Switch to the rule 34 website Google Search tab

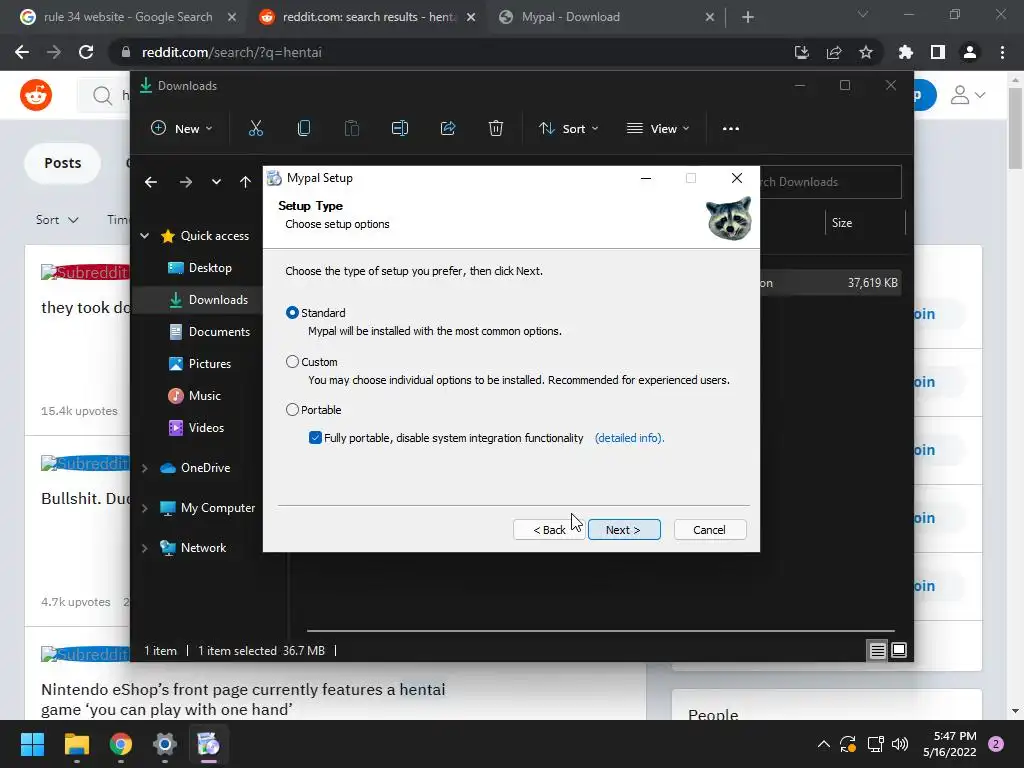pos(128,17)
